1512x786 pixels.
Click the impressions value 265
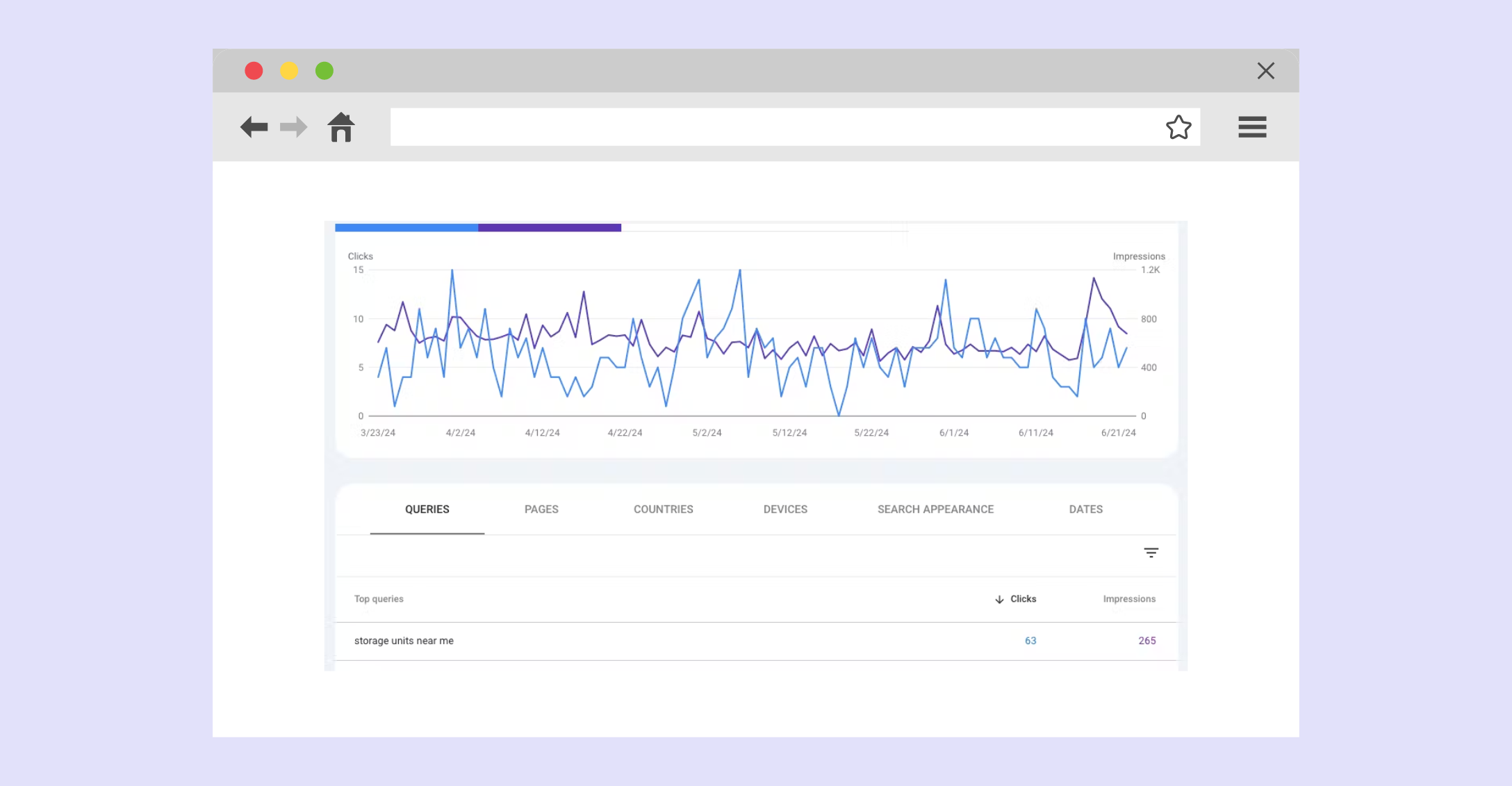pyautogui.click(x=1147, y=641)
